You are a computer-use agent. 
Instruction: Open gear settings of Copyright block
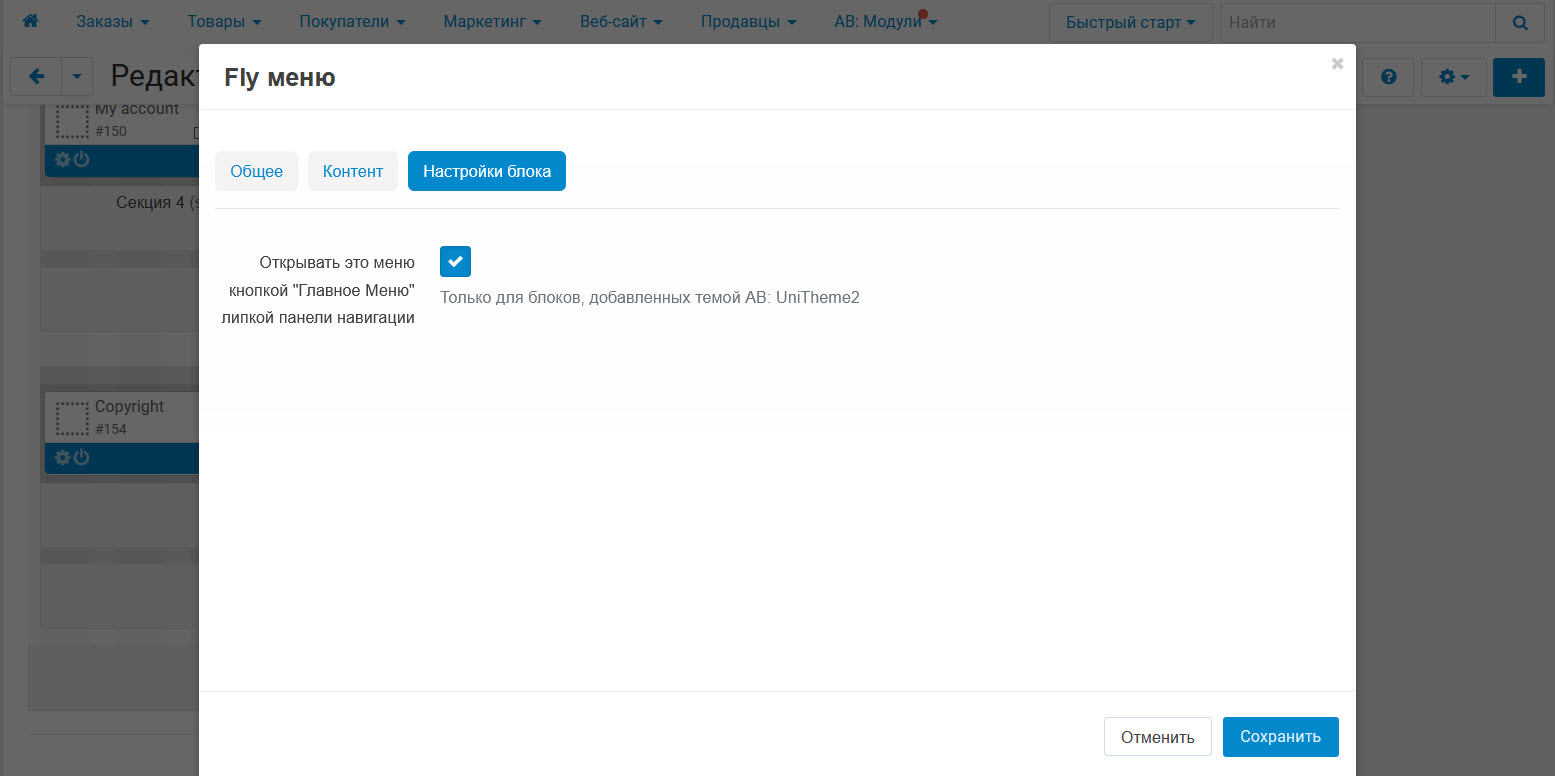click(x=62, y=457)
